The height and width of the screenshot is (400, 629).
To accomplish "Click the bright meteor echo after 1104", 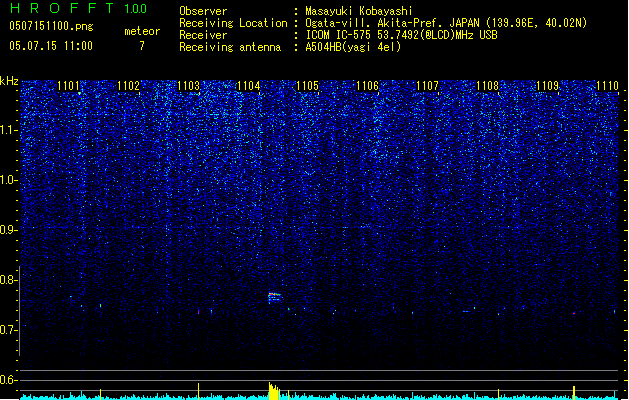I will pos(274,297).
